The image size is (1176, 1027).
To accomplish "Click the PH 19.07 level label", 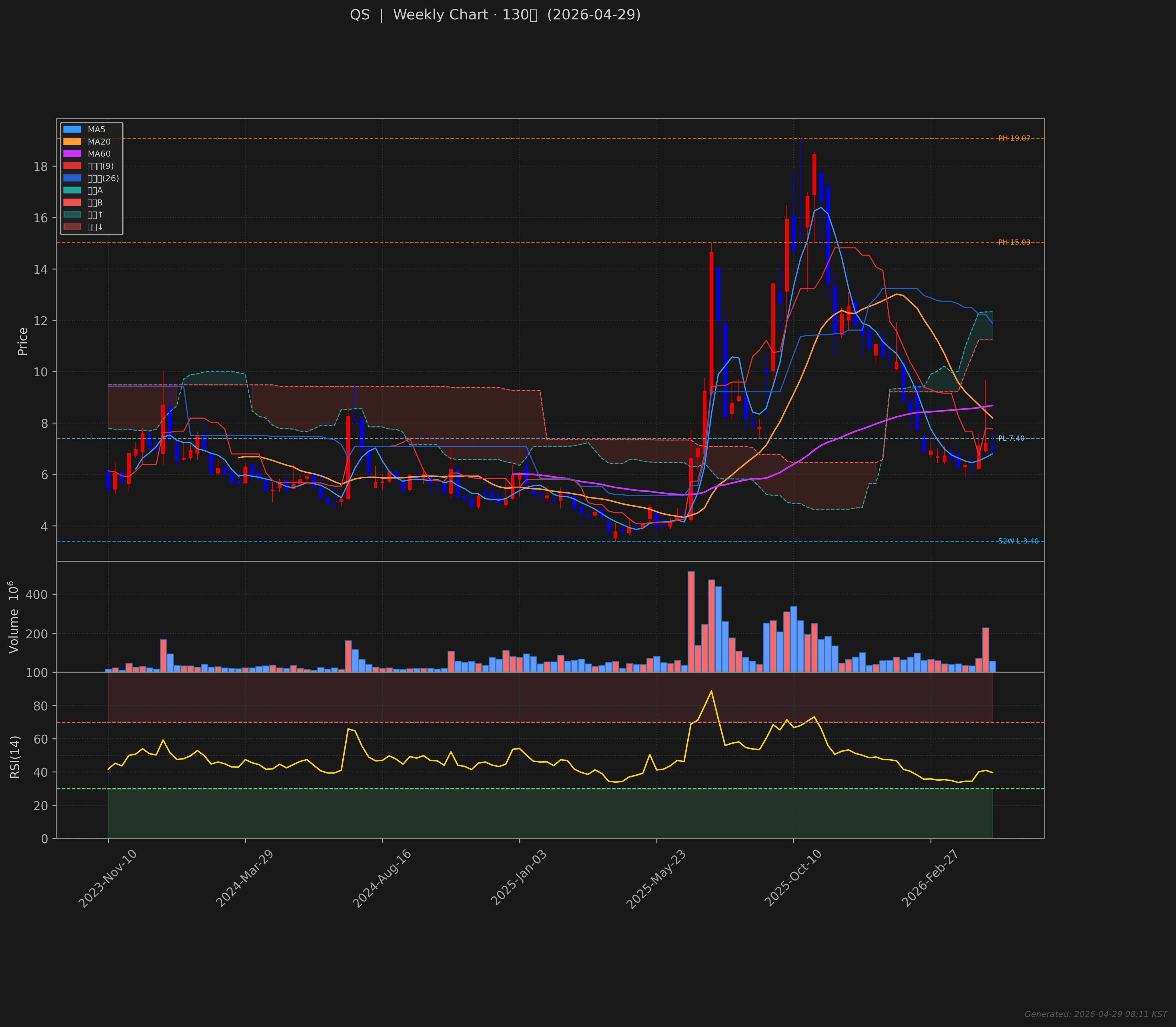I will [x=1014, y=138].
